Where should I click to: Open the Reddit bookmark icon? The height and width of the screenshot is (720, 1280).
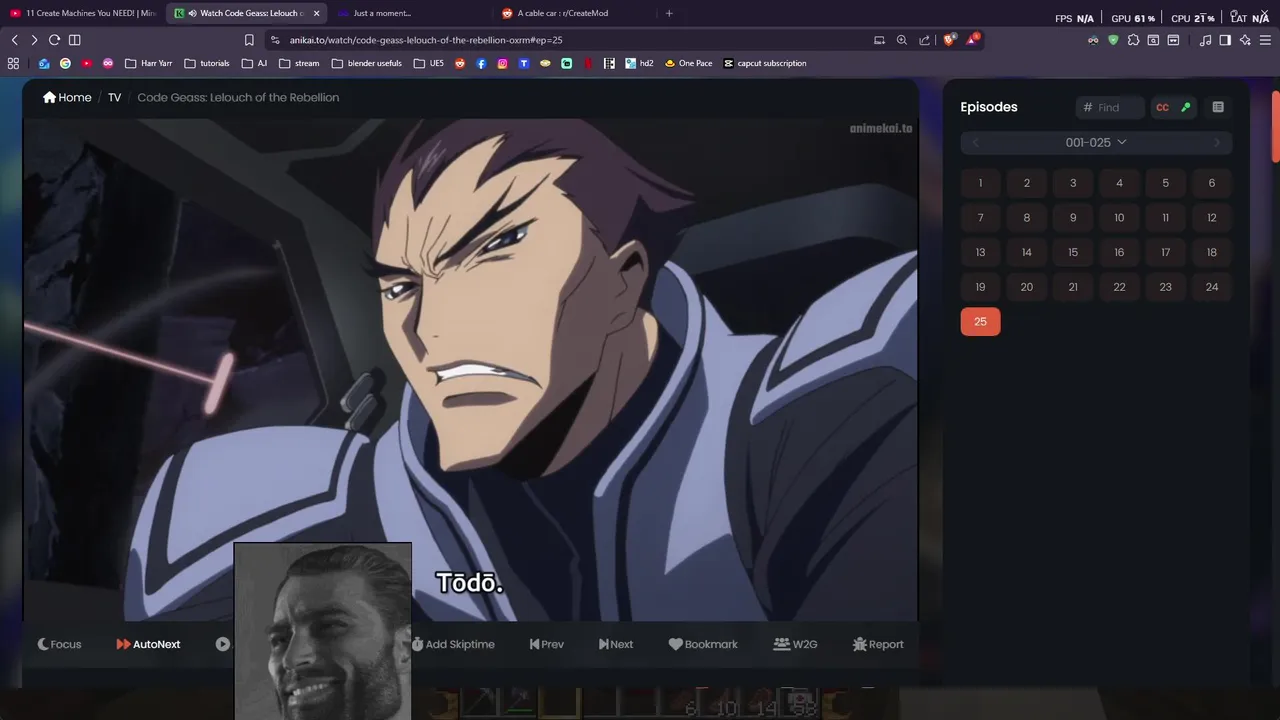[460, 63]
